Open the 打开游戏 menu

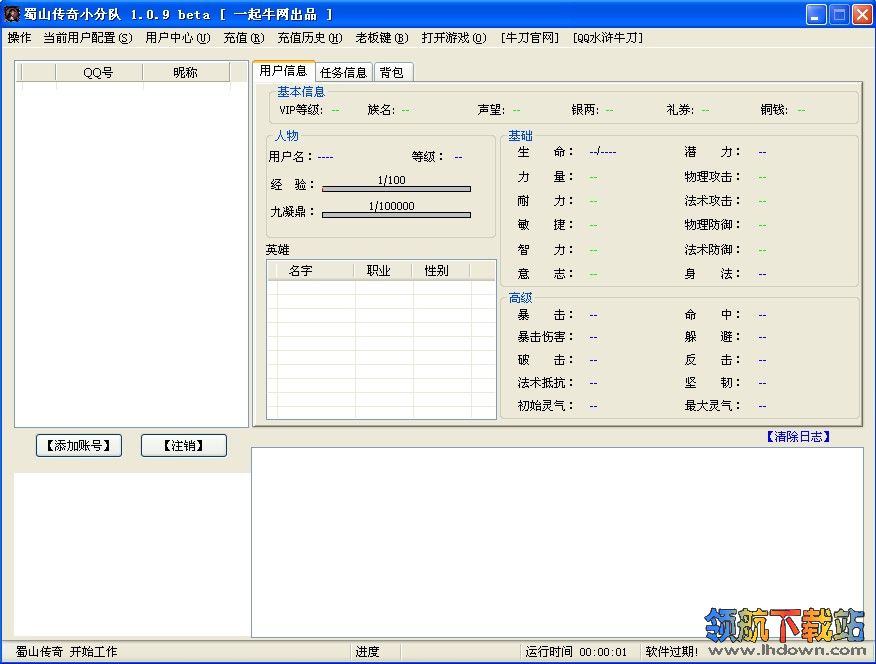(453, 38)
